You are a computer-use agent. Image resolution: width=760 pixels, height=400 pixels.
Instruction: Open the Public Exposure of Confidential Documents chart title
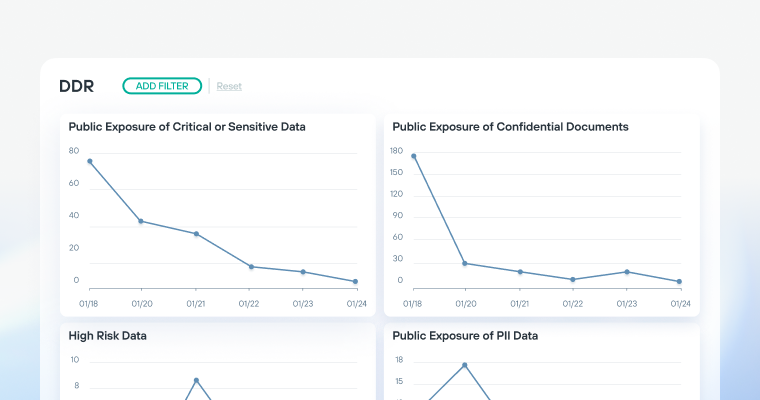coord(510,127)
